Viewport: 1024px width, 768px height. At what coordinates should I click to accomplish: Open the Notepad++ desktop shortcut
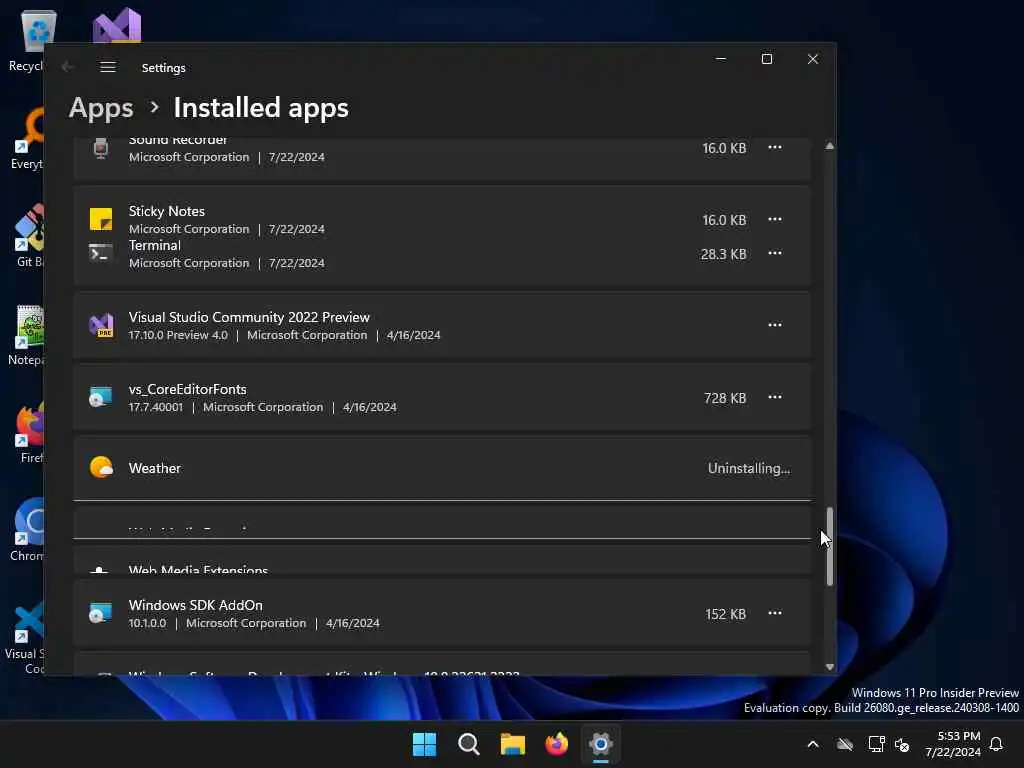(27, 335)
